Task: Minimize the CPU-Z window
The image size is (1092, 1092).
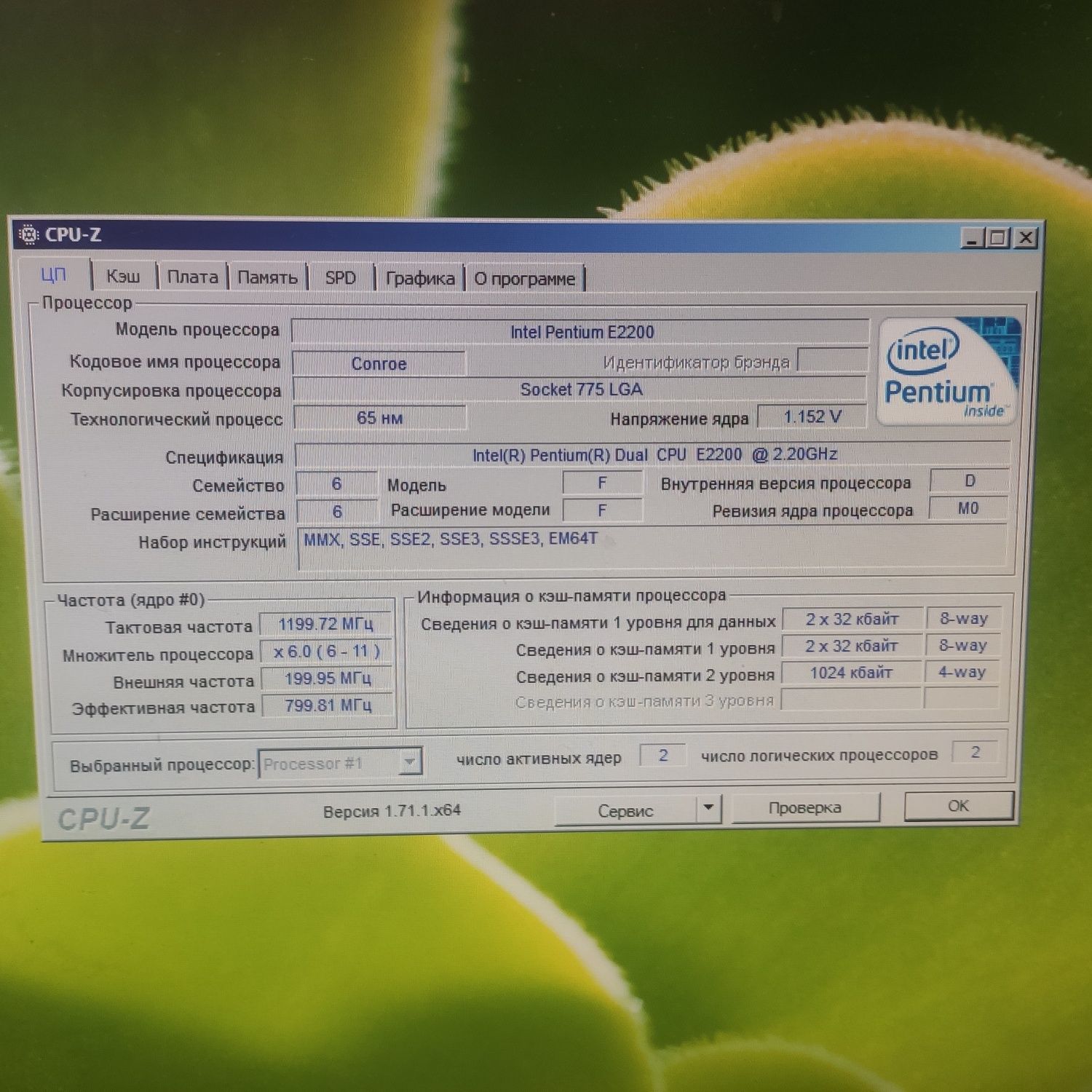Action: (x=971, y=238)
